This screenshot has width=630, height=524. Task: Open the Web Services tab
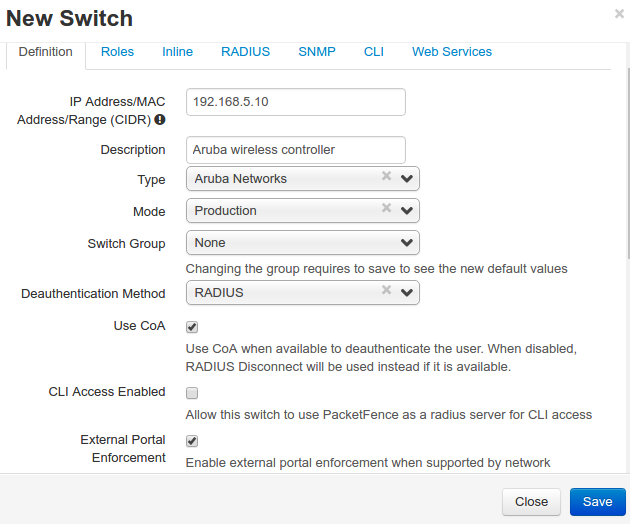pyautogui.click(x=452, y=52)
